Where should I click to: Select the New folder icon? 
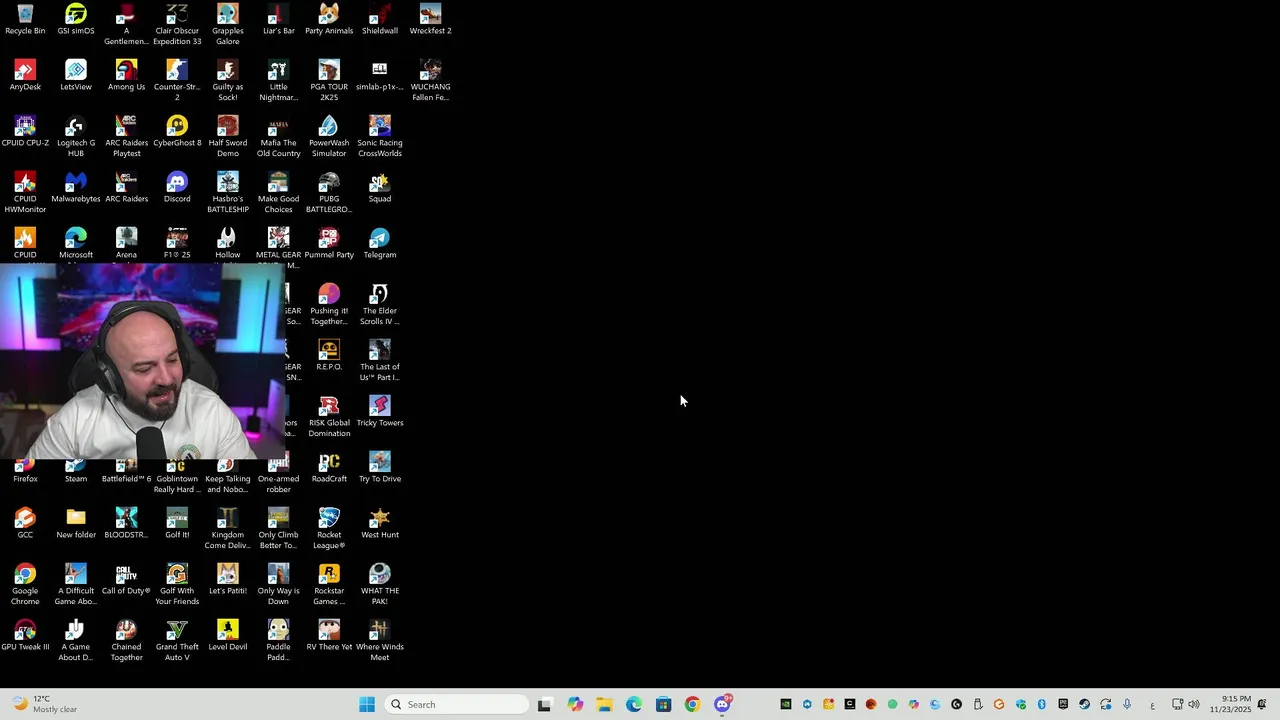pyautogui.click(x=76, y=523)
